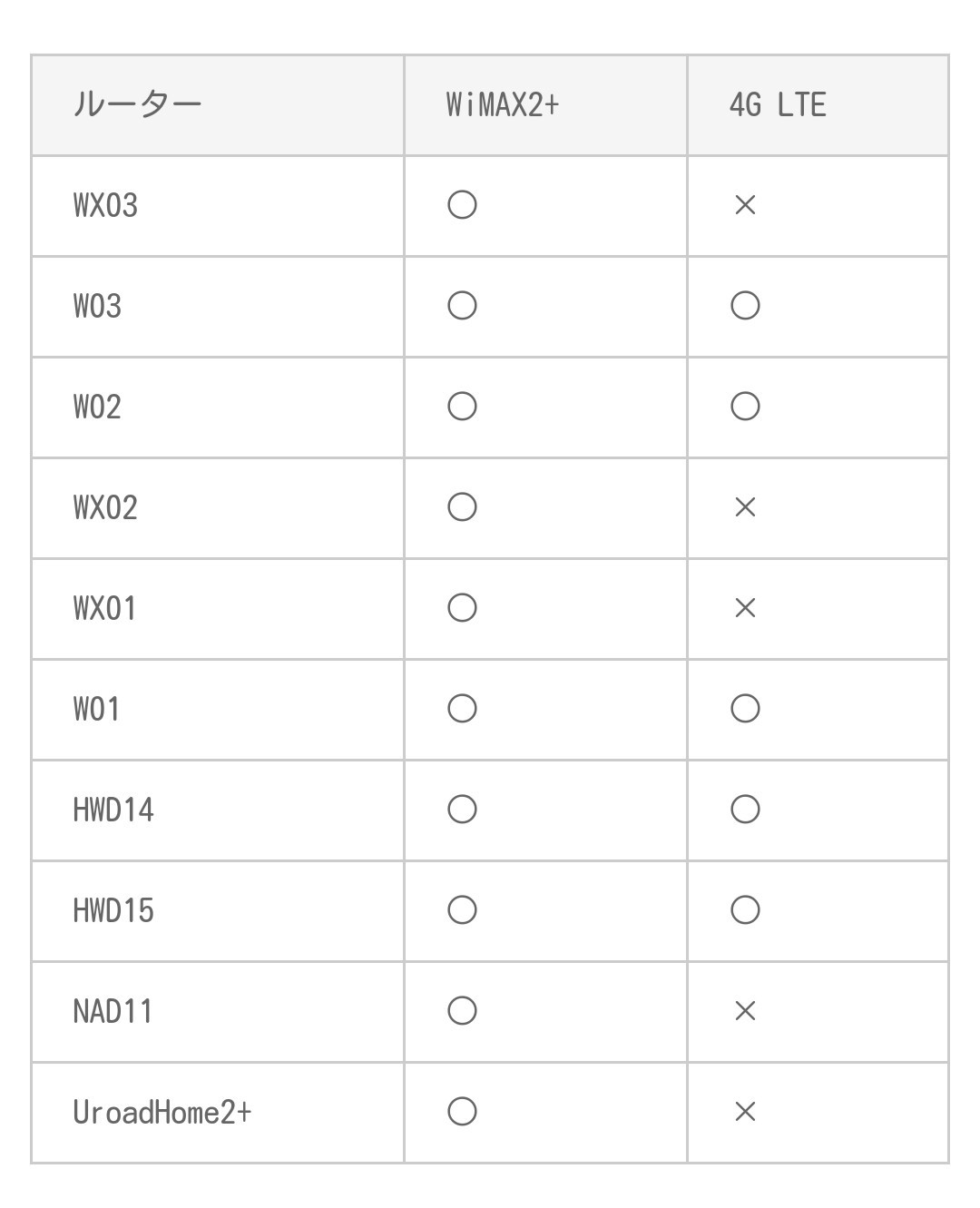Click the 4G LTE circle for HWD15

[x=745, y=910]
